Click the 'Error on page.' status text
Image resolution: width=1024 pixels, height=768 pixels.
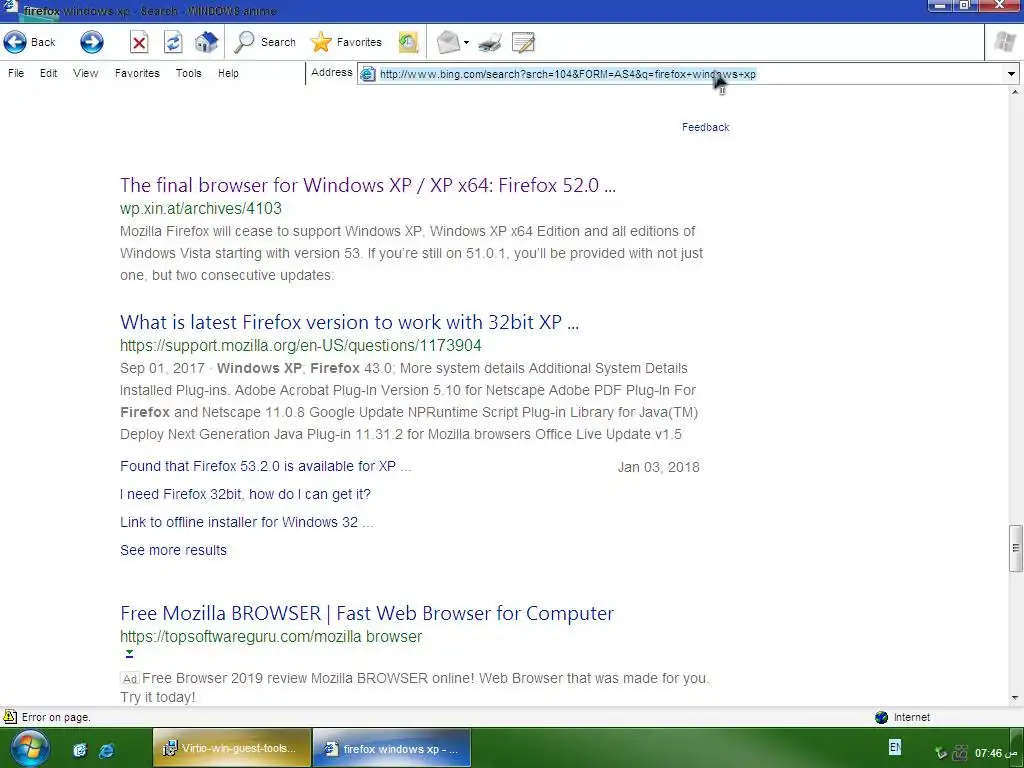click(x=56, y=717)
